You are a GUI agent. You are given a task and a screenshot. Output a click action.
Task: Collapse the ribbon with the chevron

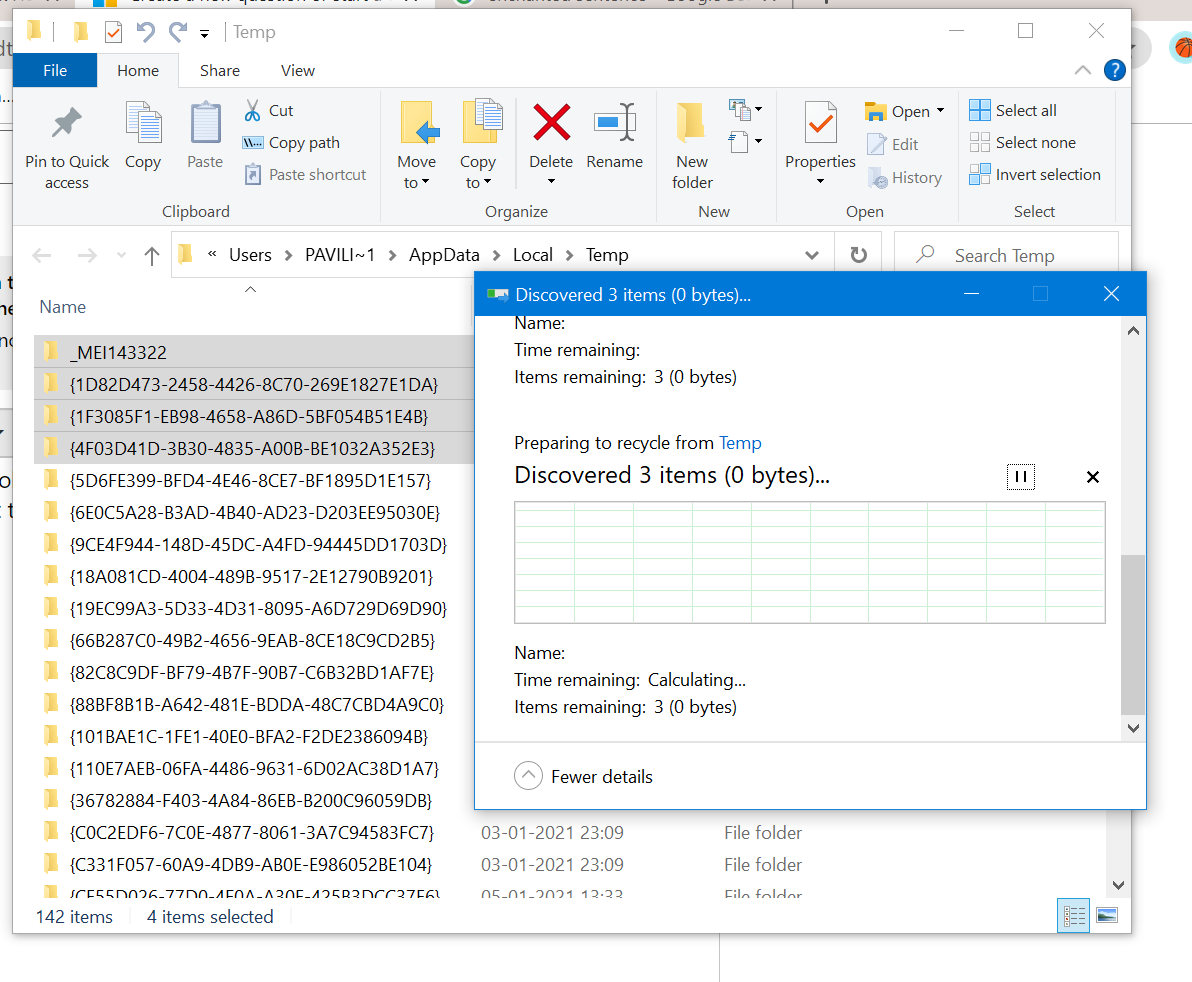click(x=1083, y=71)
